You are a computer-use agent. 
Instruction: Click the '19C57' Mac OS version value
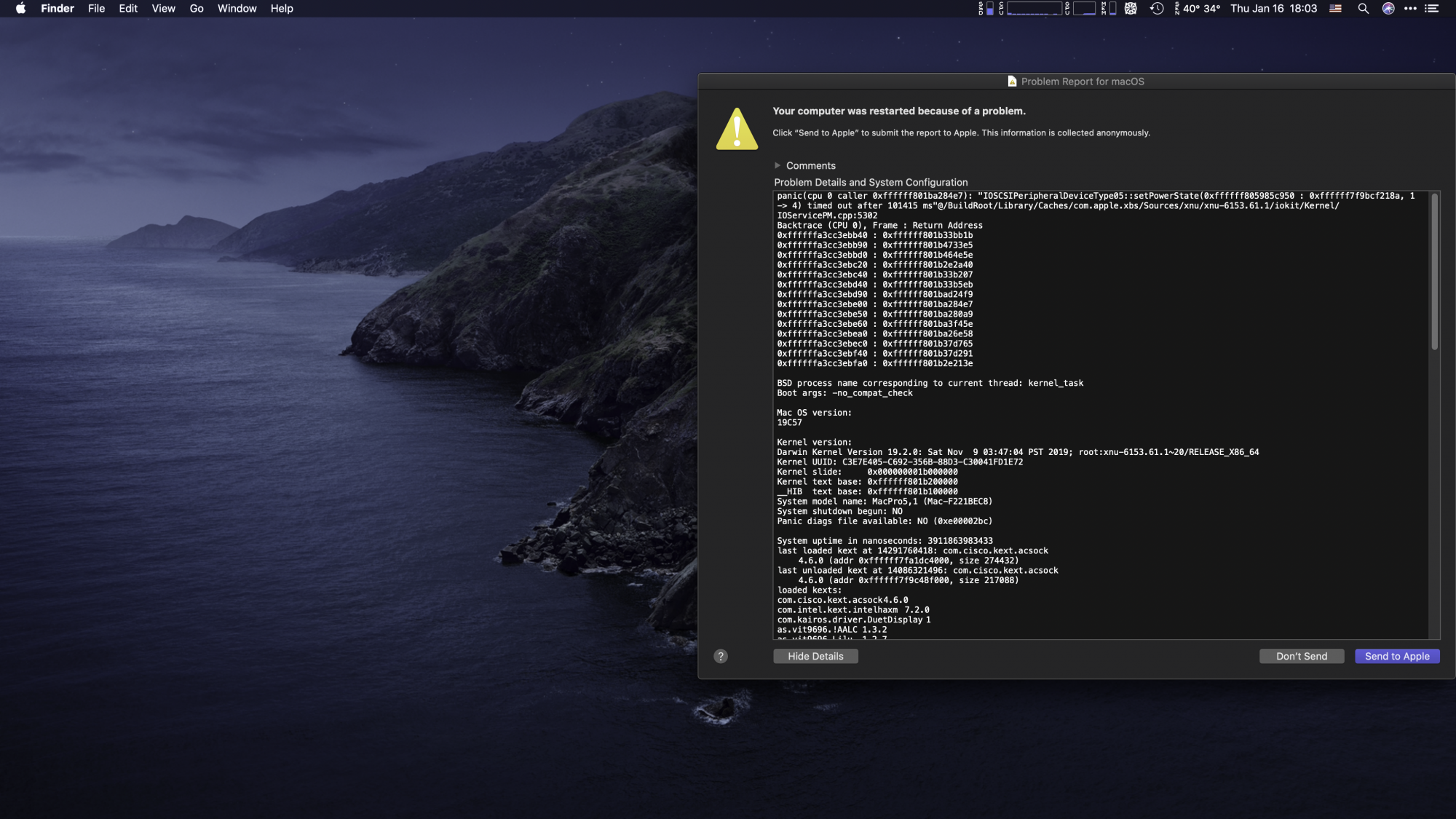point(789,422)
